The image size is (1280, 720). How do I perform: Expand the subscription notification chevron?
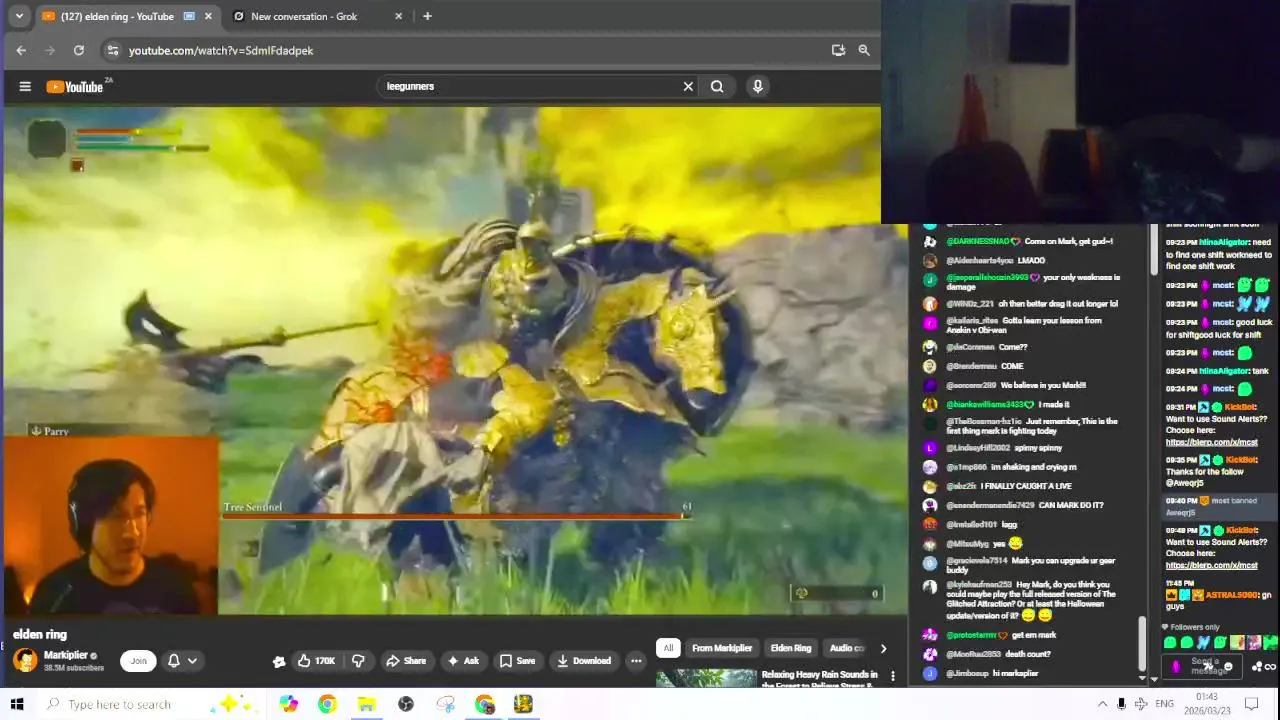click(x=192, y=660)
